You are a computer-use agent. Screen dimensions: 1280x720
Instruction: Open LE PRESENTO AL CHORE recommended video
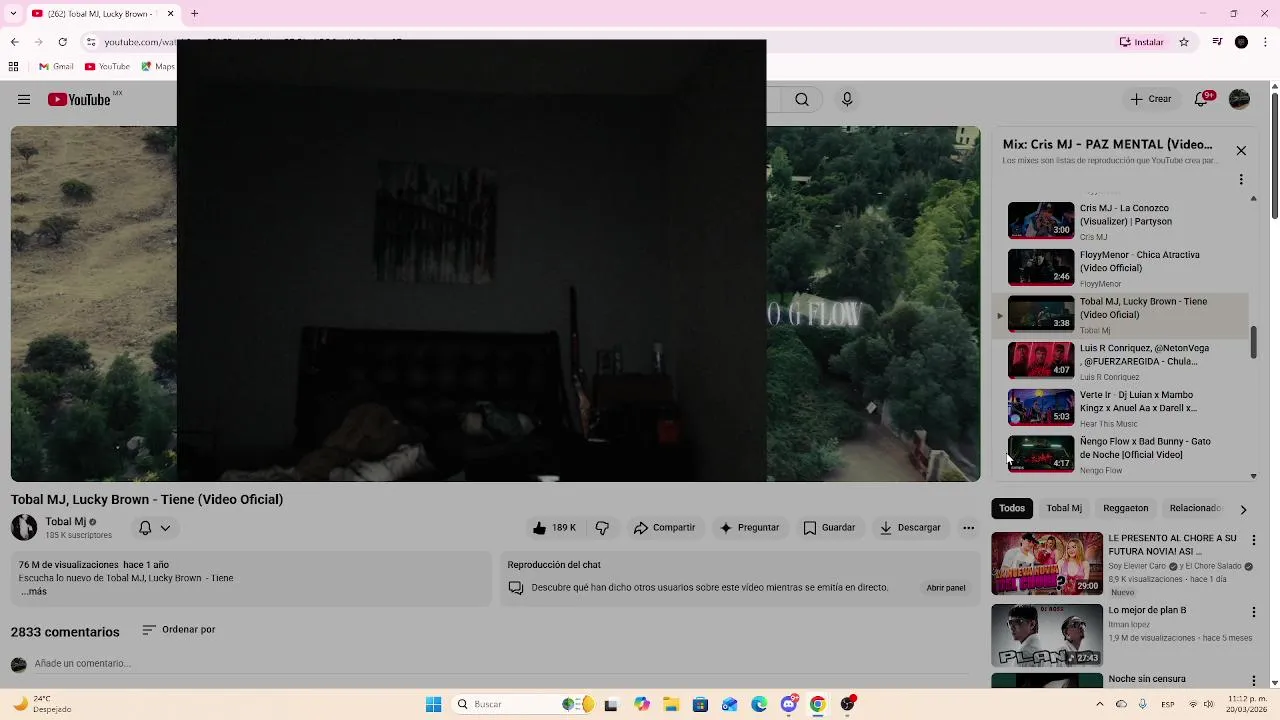1047,564
